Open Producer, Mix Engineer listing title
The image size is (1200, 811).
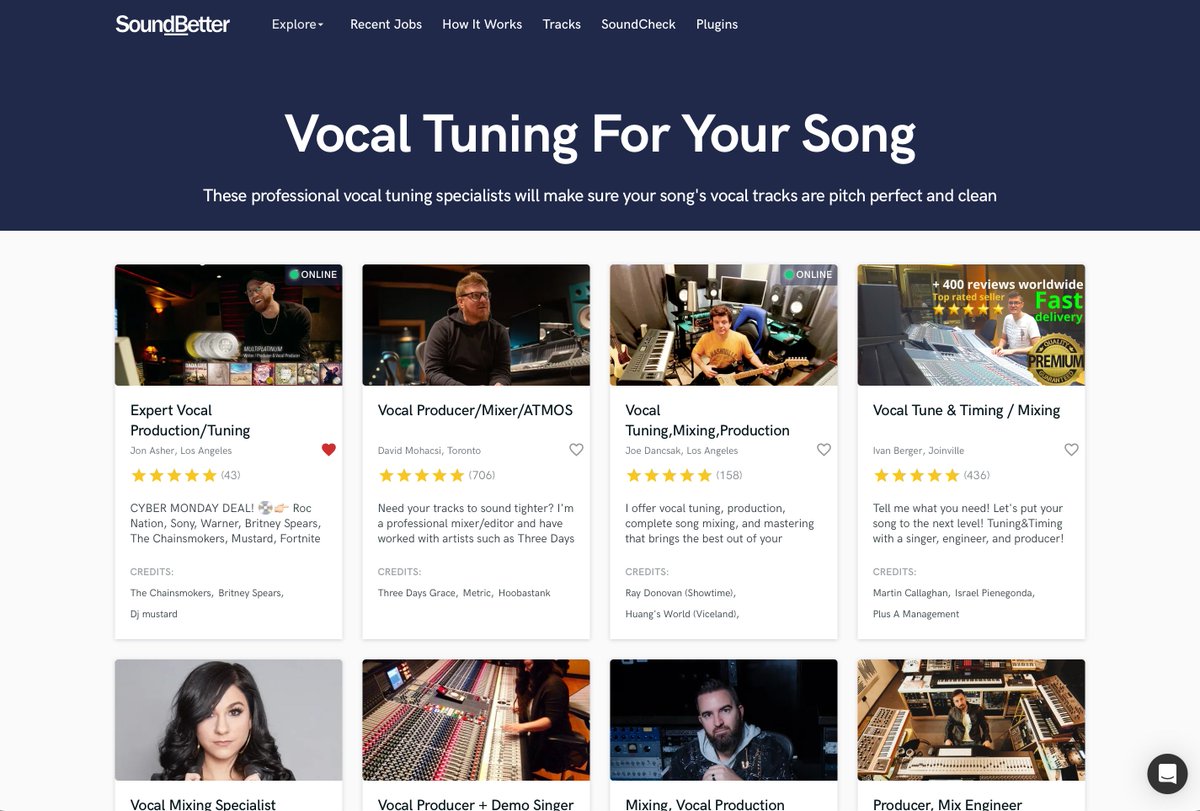[x=947, y=804]
